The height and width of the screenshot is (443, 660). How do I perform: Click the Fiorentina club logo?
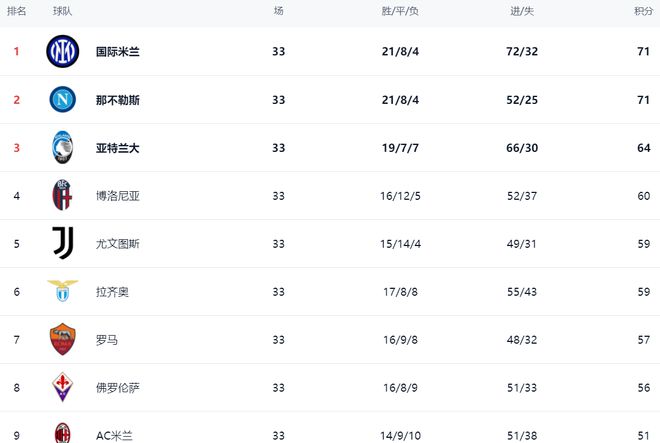tap(62, 387)
